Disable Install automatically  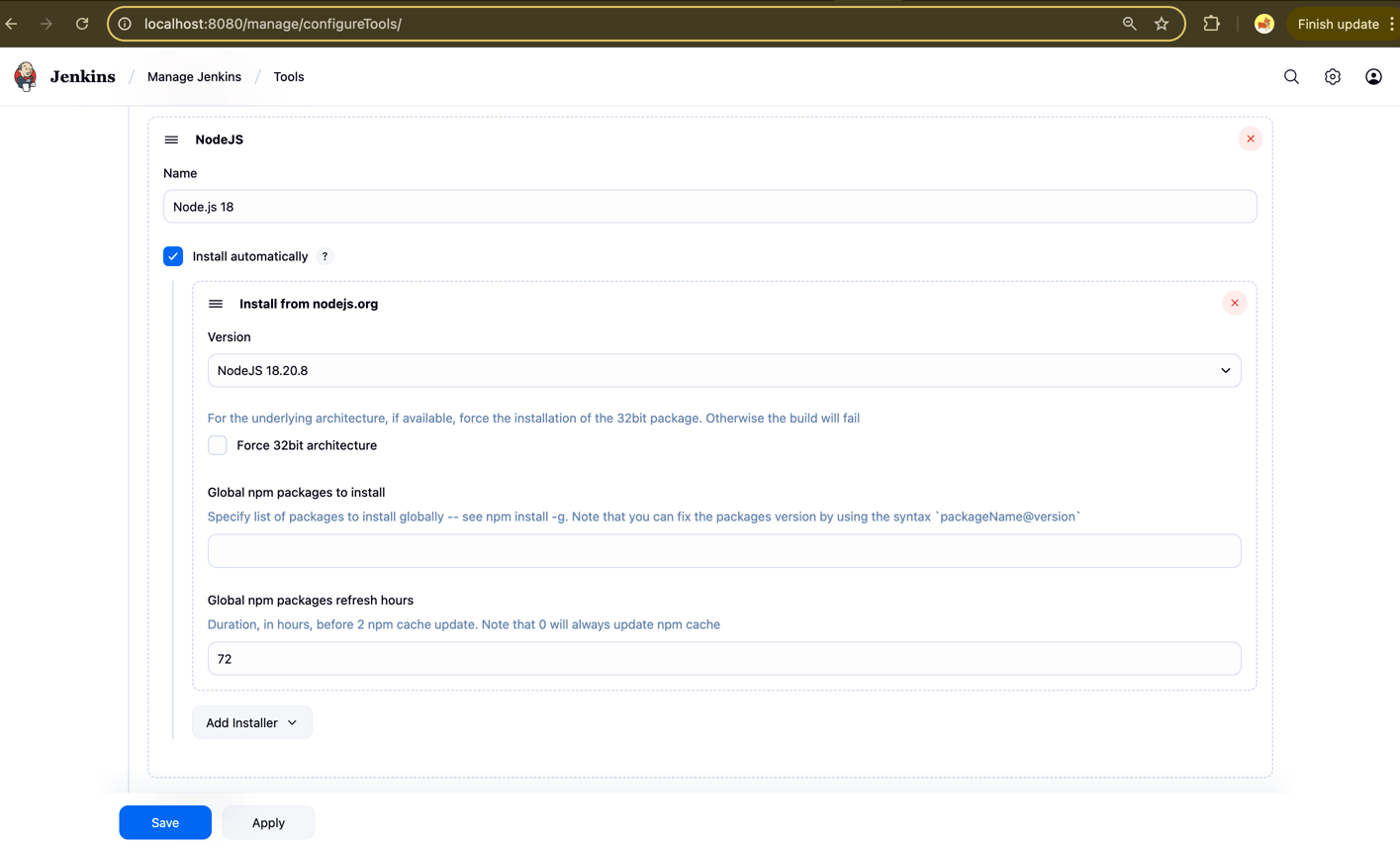pos(173,256)
